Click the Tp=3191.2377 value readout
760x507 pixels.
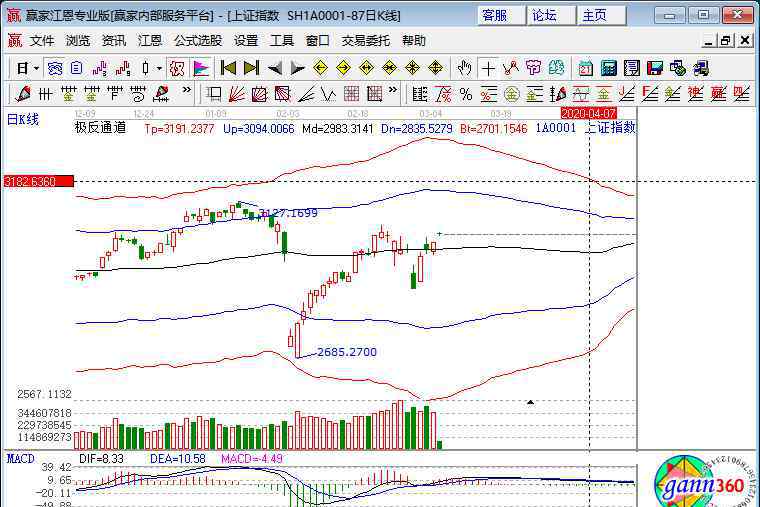[x=179, y=129]
